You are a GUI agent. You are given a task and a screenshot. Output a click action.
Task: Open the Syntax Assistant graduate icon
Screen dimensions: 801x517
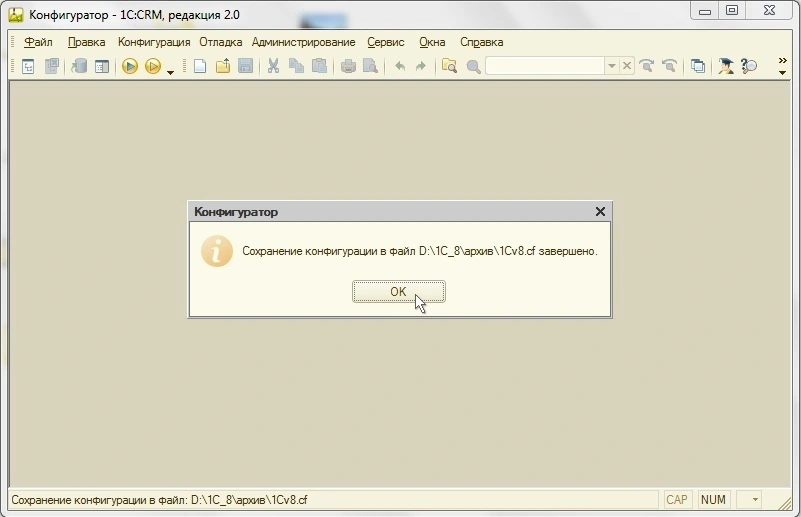[726, 66]
